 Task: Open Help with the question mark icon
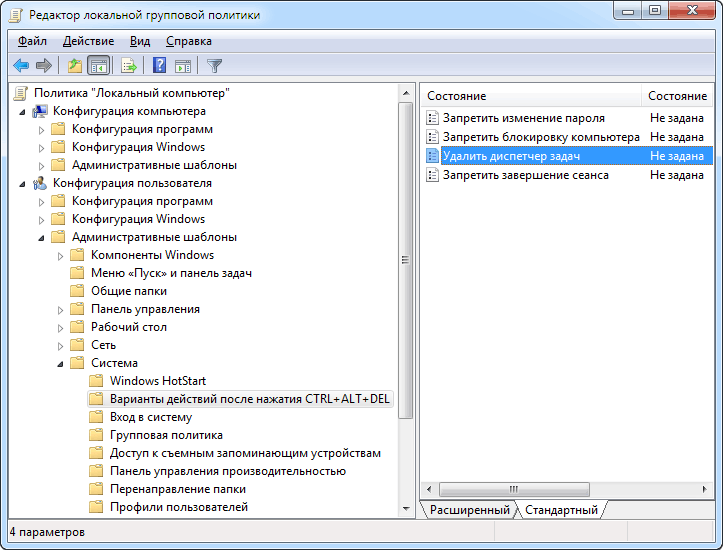(159, 65)
